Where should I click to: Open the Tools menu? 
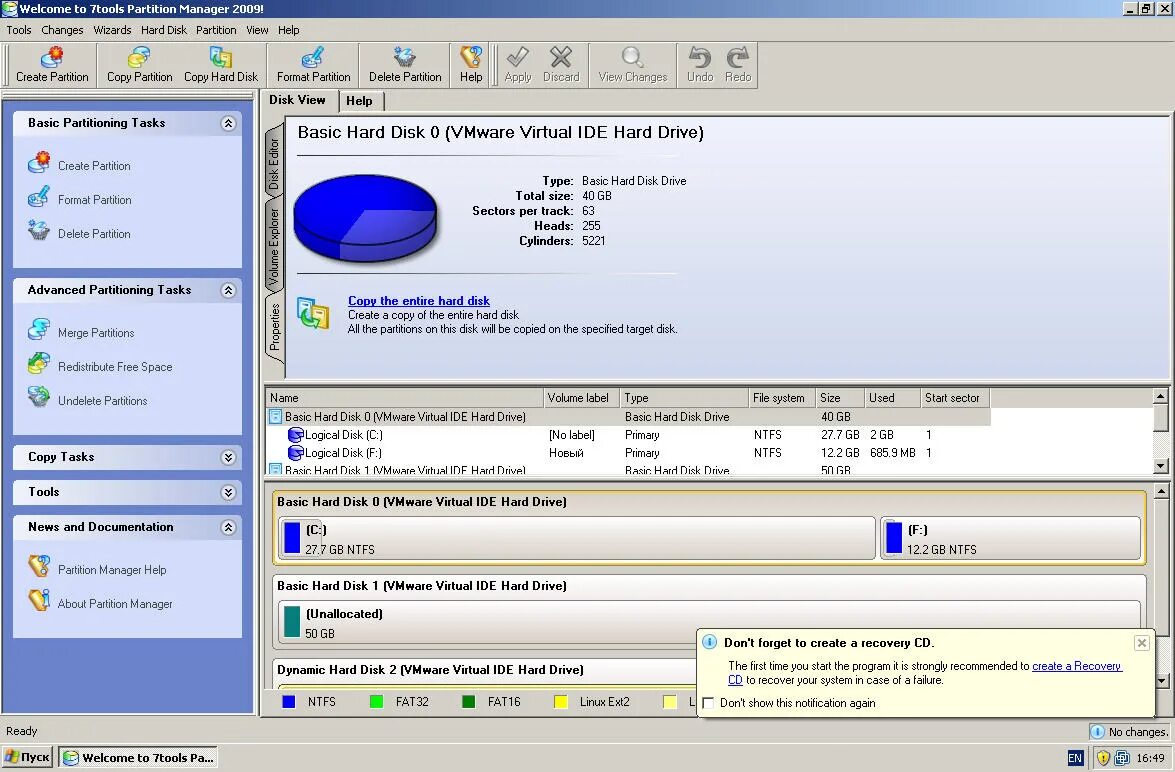point(19,30)
